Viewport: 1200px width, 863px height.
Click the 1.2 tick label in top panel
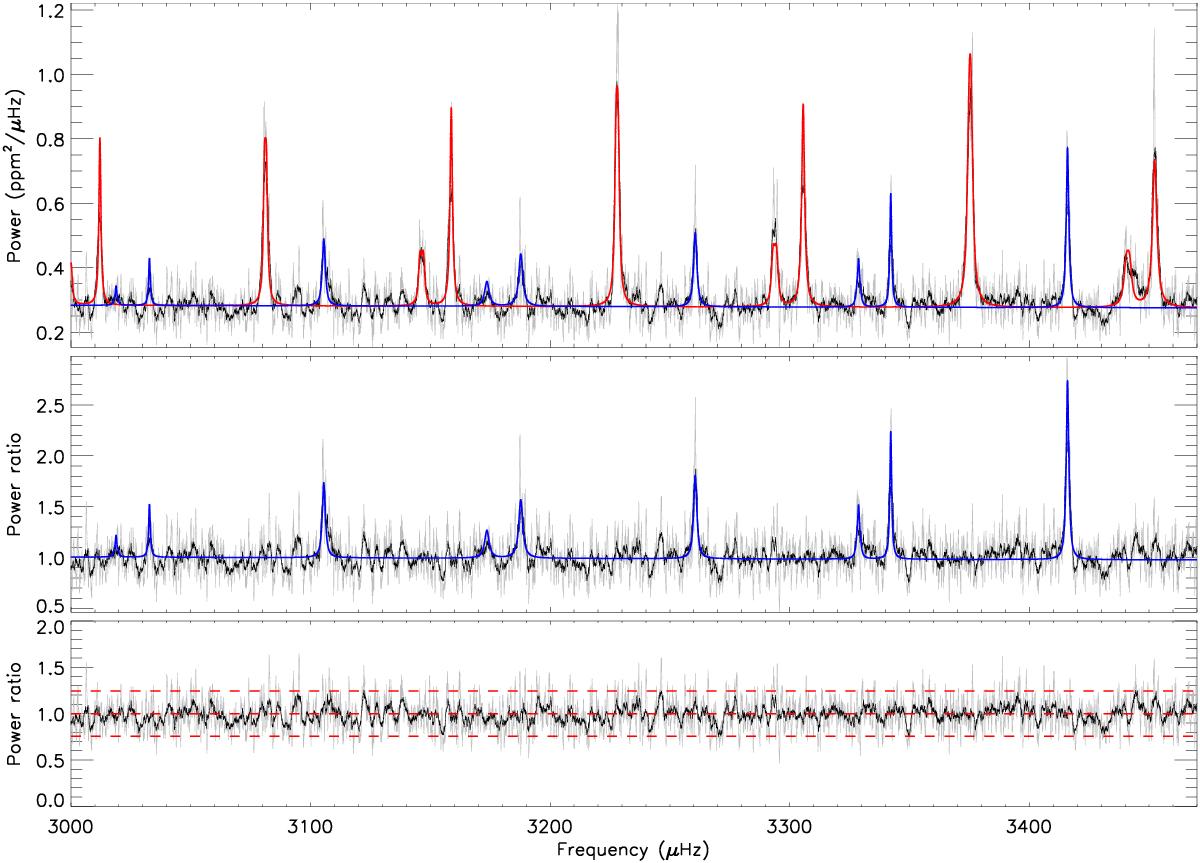(x=45, y=11)
